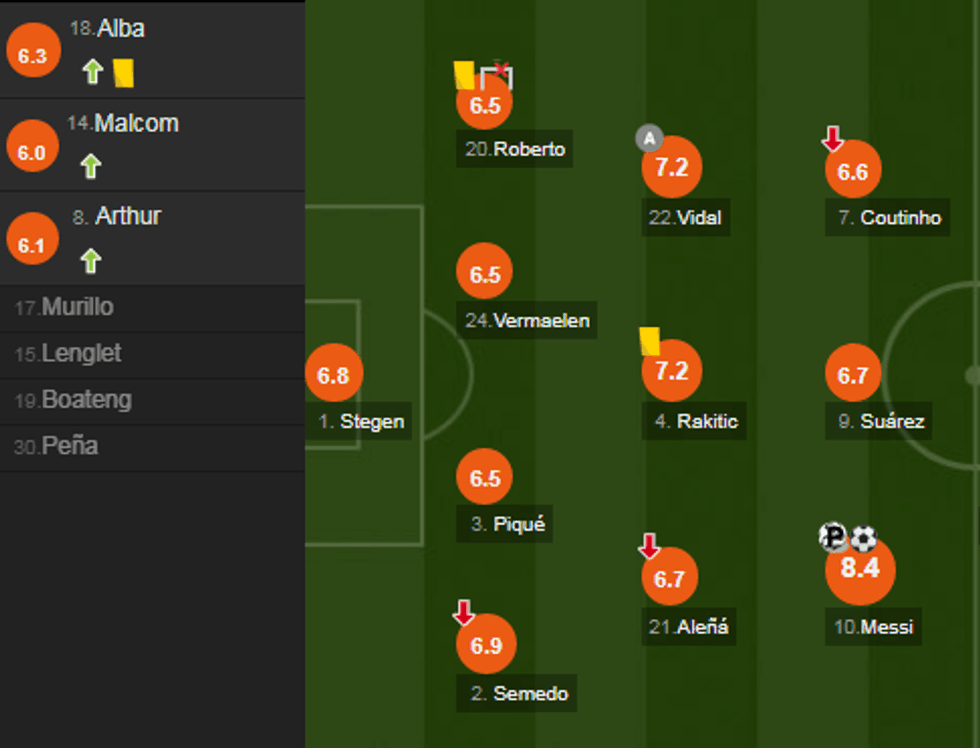Viewport: 980px width, 748px height.
Task: Click the goalpost with red X icon on Roberto
Action: (496, 75)
